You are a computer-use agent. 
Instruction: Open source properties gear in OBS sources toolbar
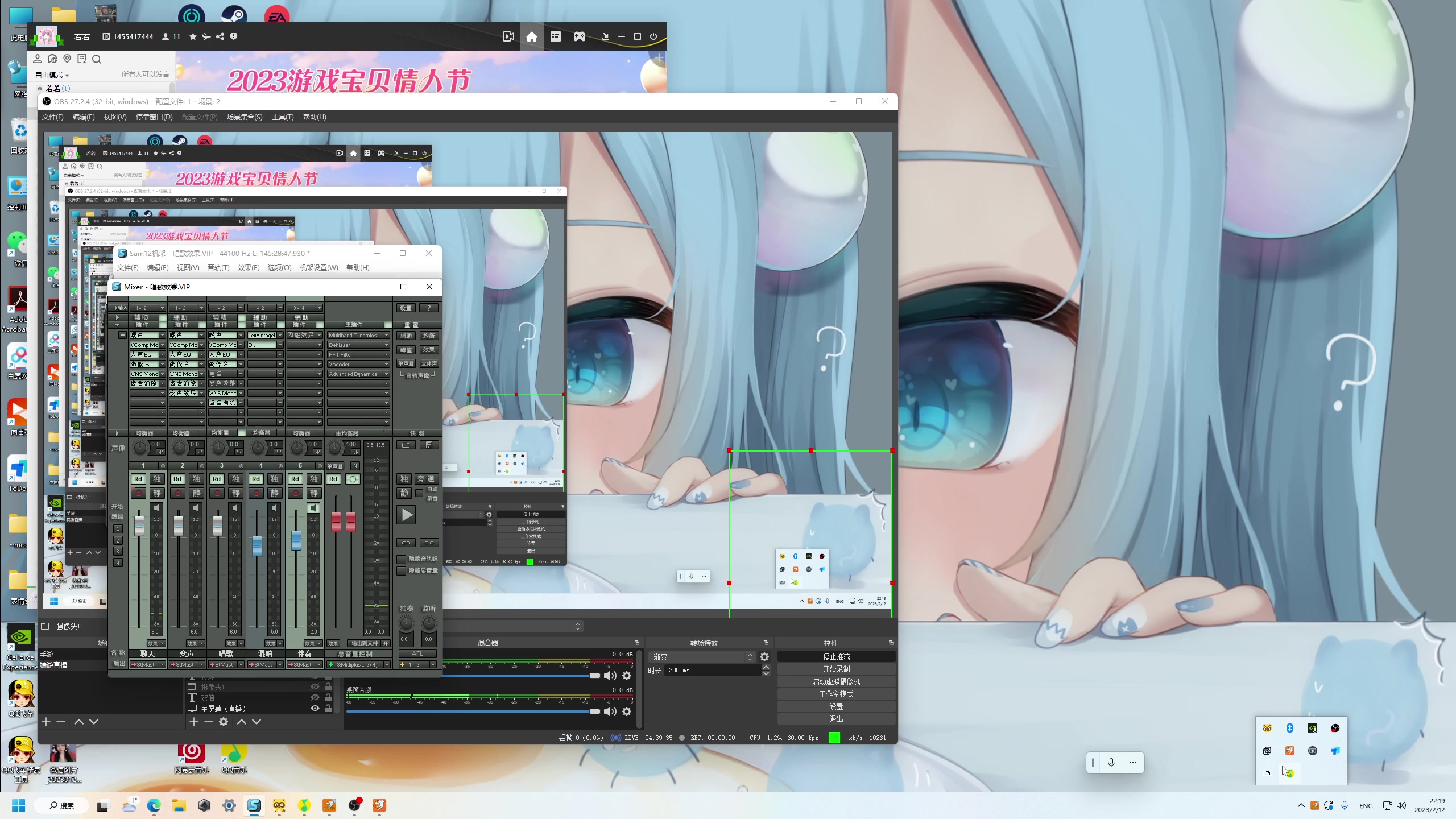[224, 722]
